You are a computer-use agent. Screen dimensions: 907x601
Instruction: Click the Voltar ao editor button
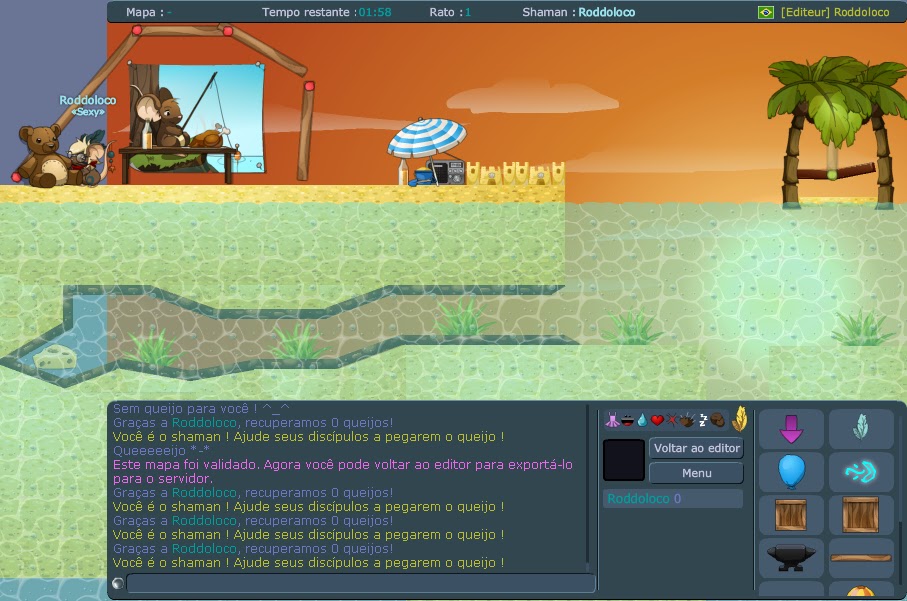(x=696, y=448)
